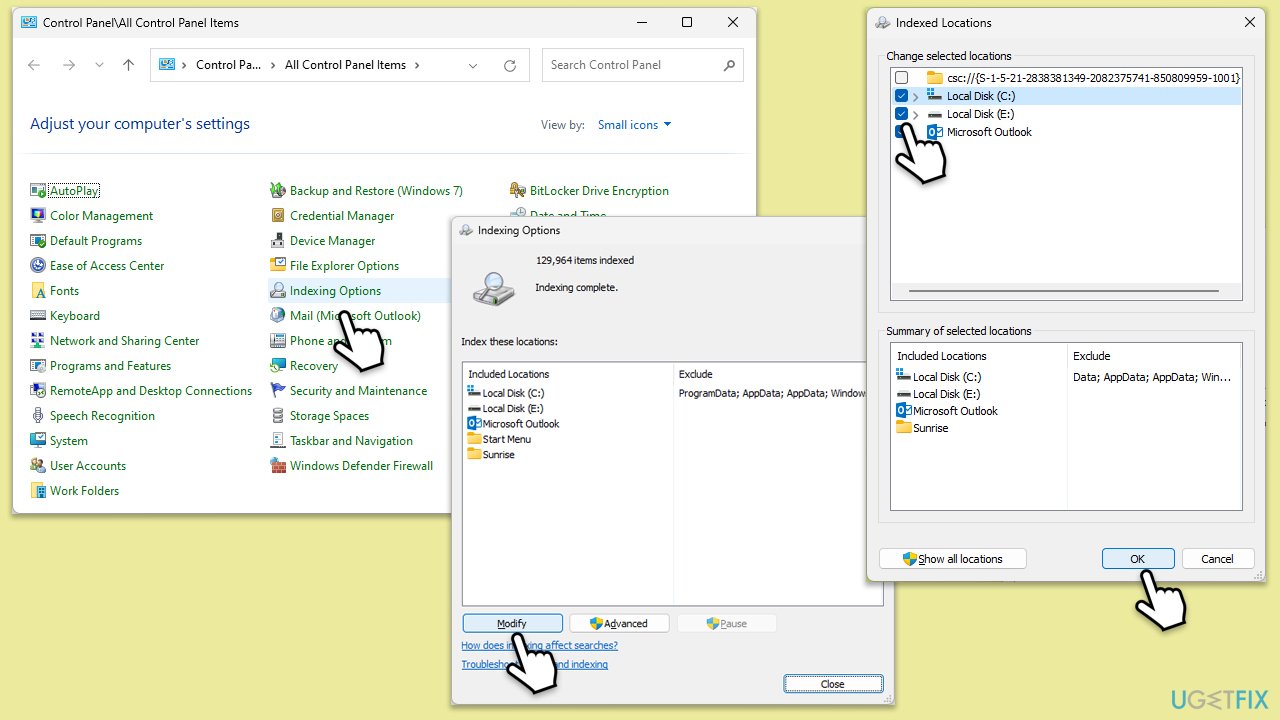Open the AutoPlay control panel icon
Viewport: 1280px width, 720px height.
(38, 191)
